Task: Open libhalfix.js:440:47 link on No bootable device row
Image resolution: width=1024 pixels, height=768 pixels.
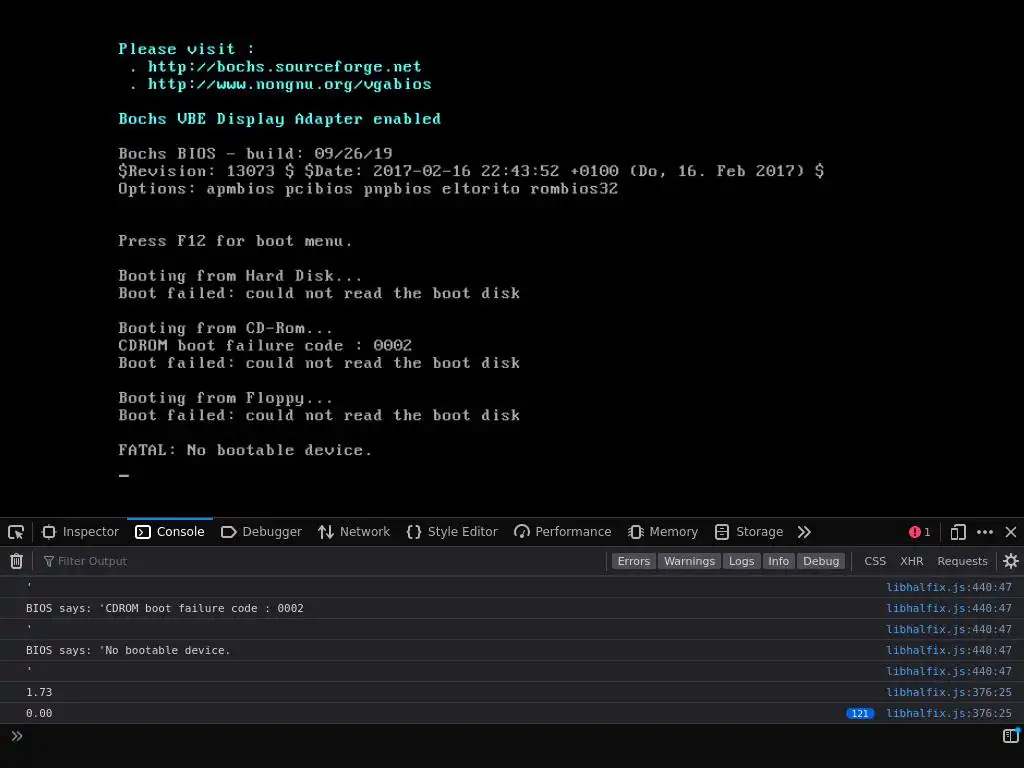Action: (948, 650)
